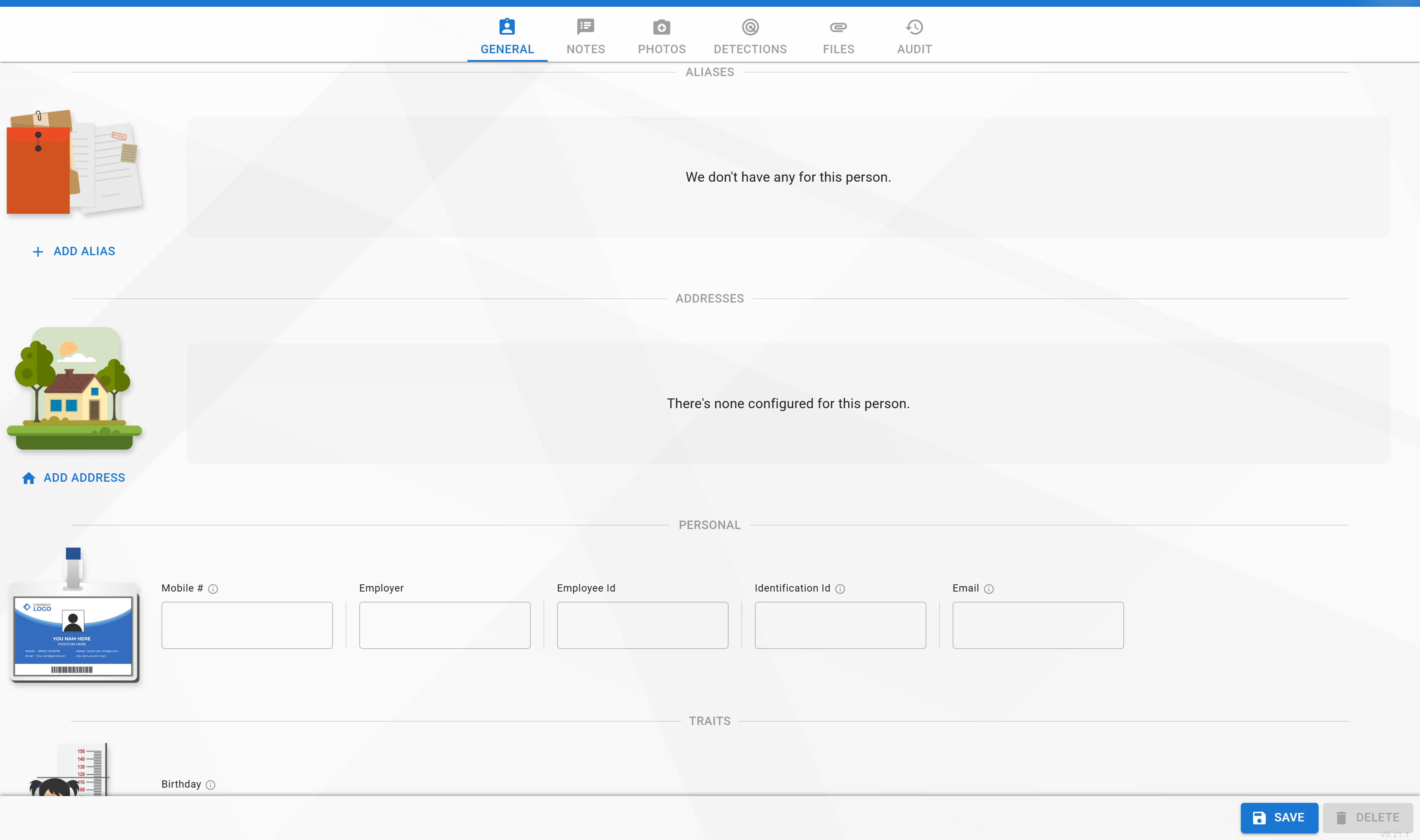1420x840 pixels.
Task: Show info tooltip for Birthday
Action: [x=210, y=785]
